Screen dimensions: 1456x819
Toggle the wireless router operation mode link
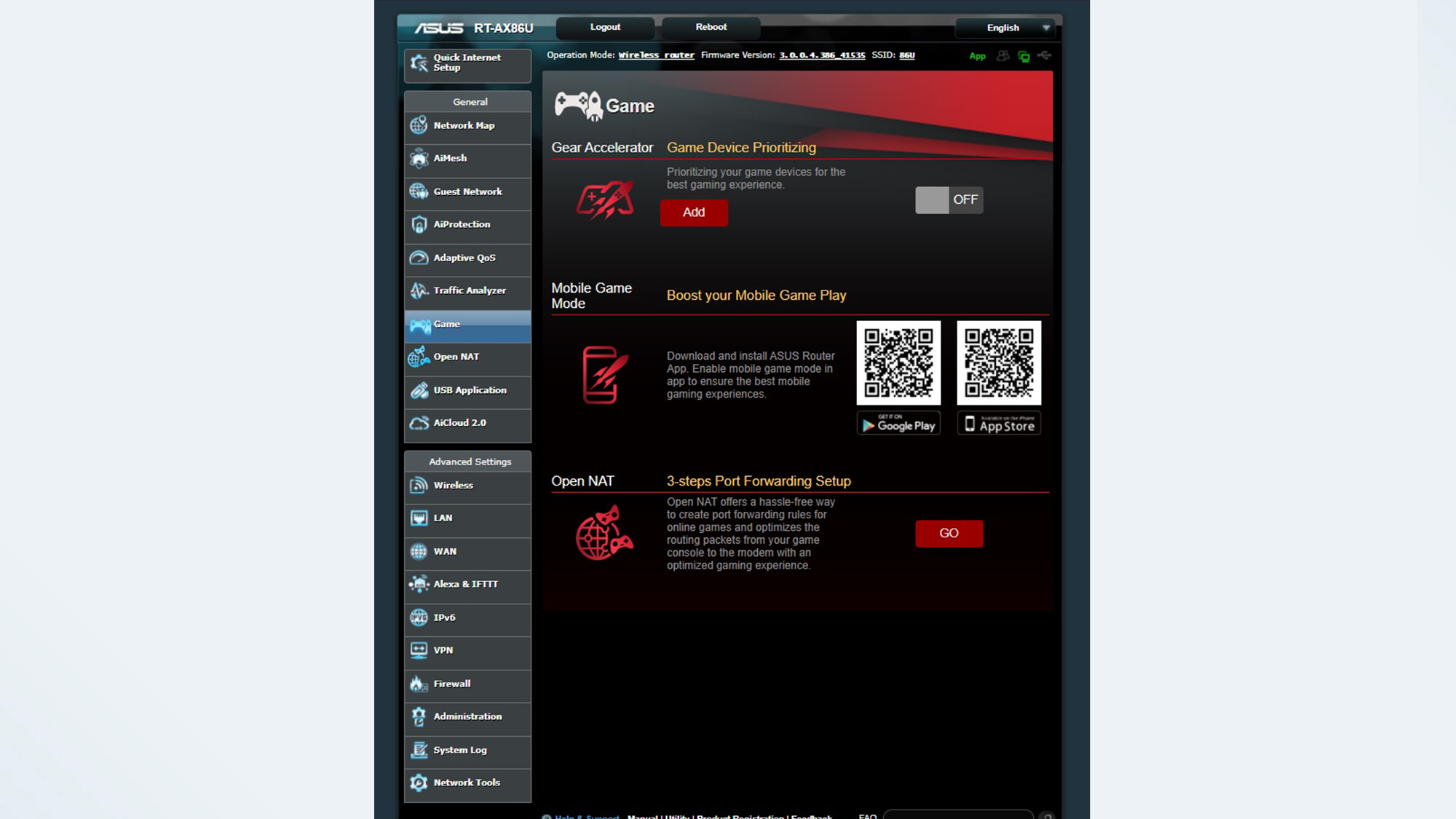pos(655,55)
